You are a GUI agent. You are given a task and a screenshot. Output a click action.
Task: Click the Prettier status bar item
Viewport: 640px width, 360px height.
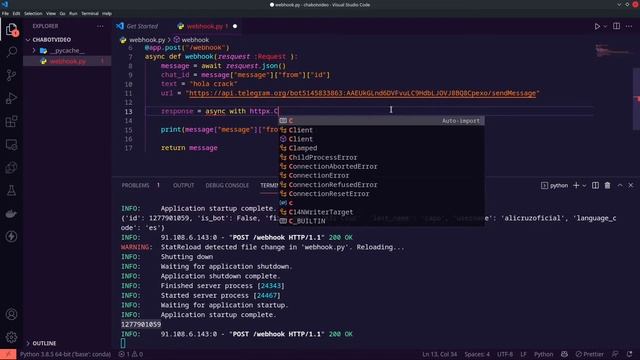pyautogui.click(x=589, y=354)
